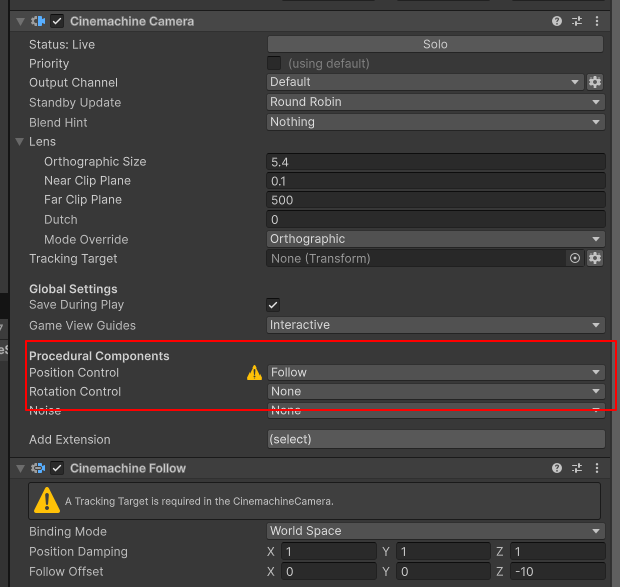Click the Near Clip Plane field
The image size is (620, 587).
(436, 181)
